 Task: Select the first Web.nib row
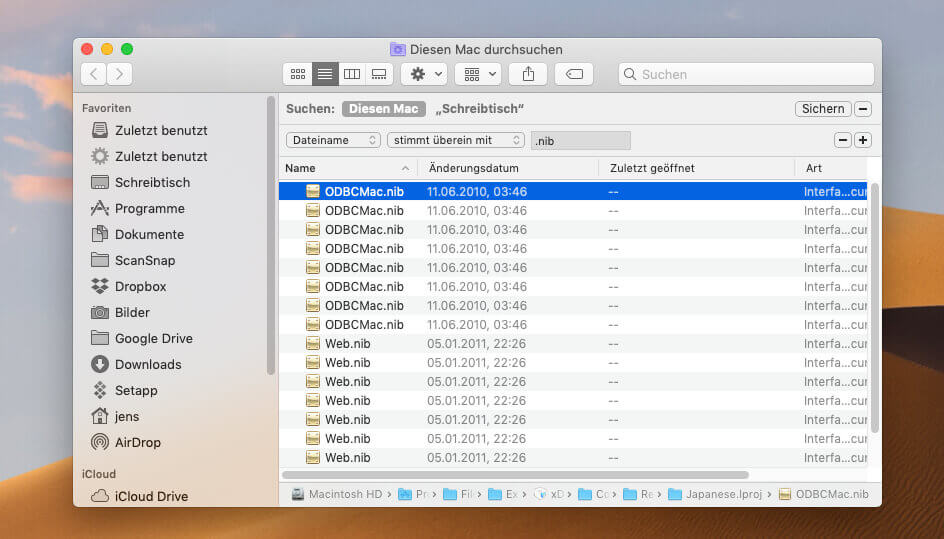(x=573, y=344)
